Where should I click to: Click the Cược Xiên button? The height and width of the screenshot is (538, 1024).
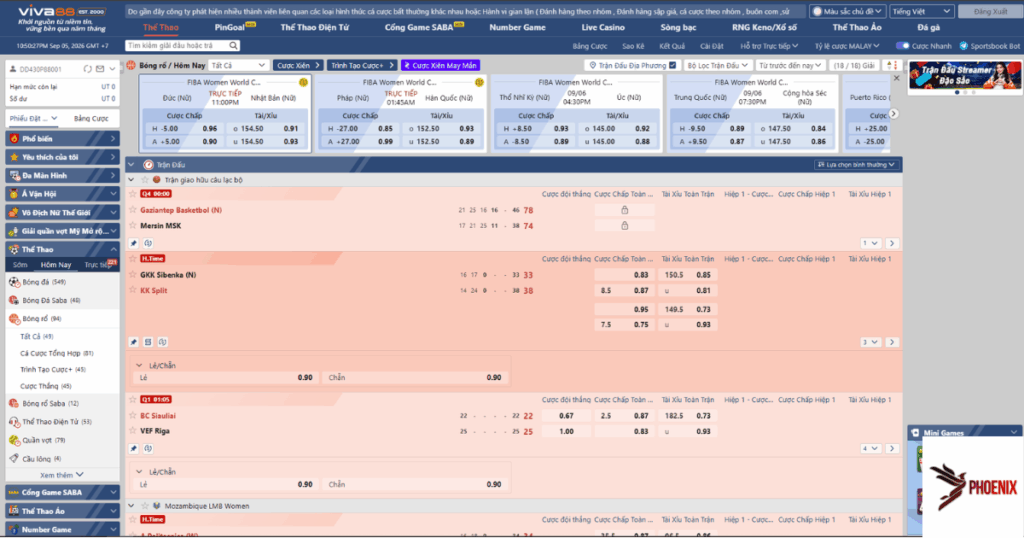298,65
